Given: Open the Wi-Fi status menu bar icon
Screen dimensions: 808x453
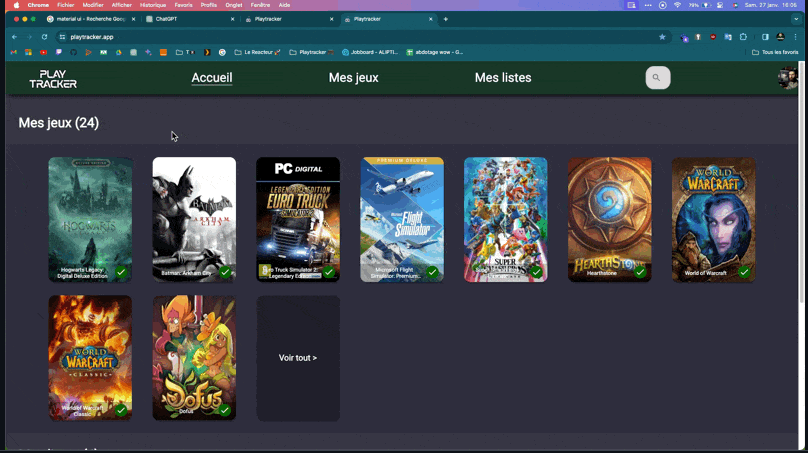Looking at the screenshot, I should tap(677, 5).
